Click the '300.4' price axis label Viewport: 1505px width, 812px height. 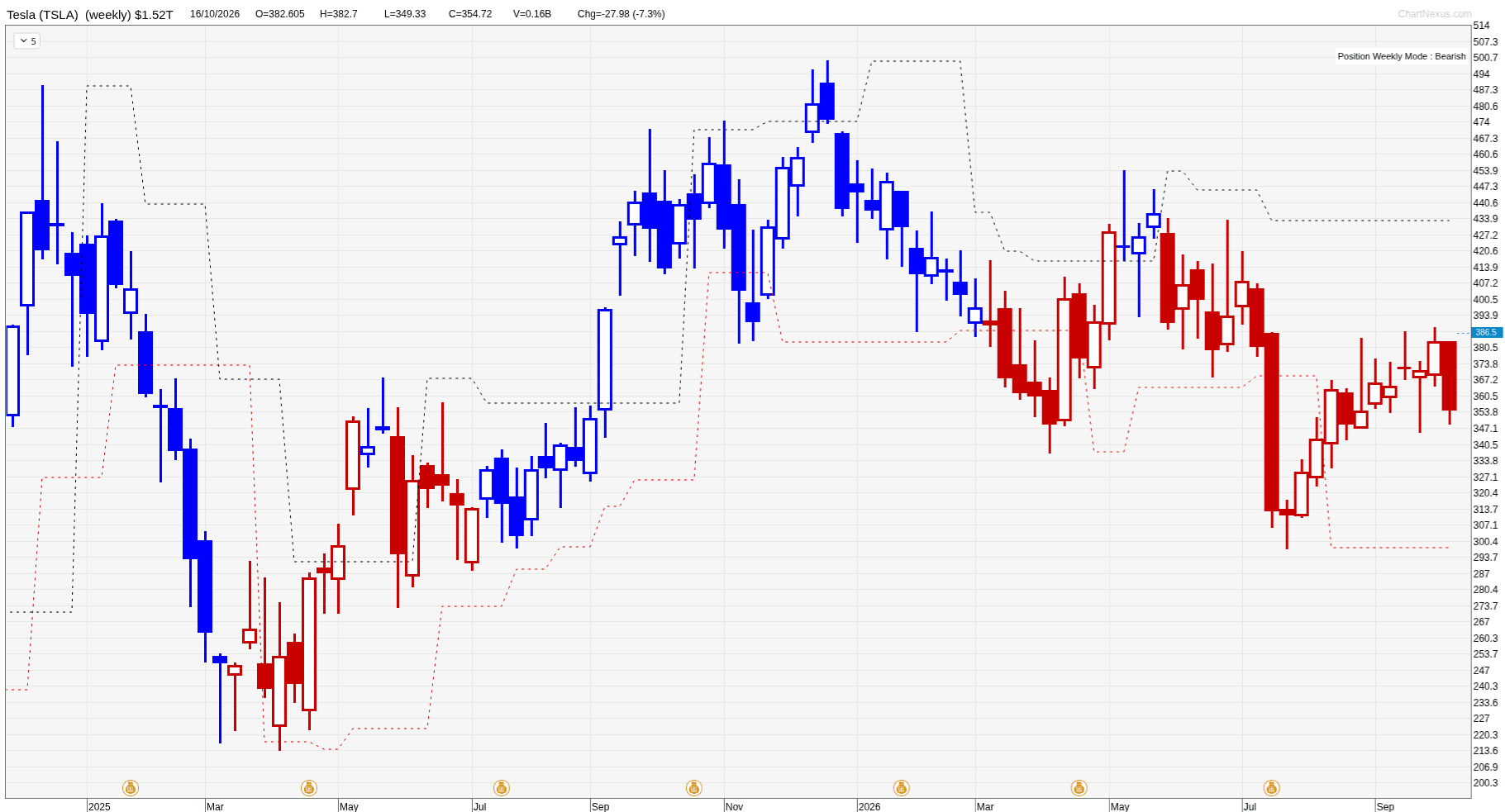click(x=1485, y=542)
